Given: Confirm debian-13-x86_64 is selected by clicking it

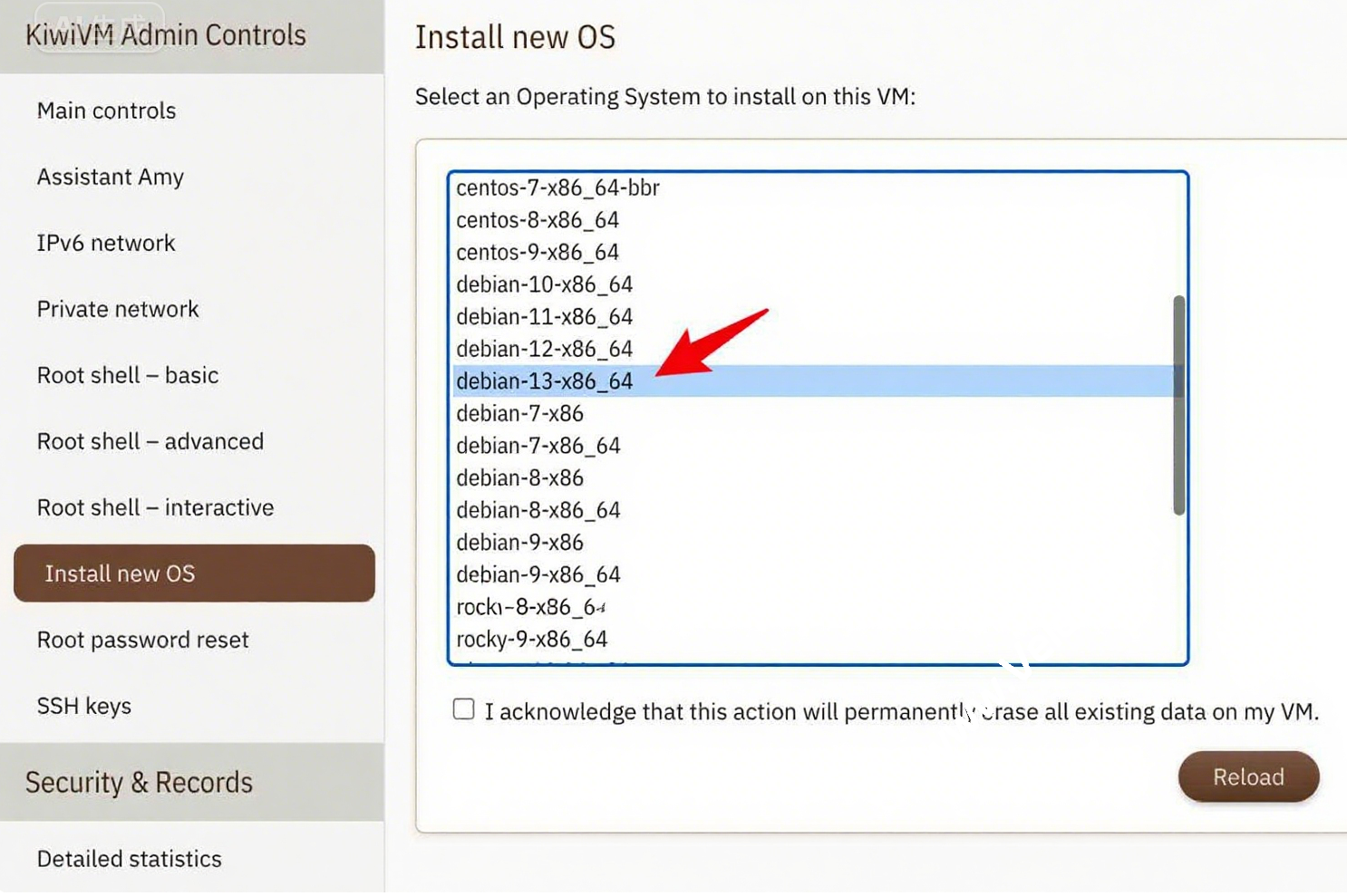Looking at the screenshot, I should pyautogui.click(x=544, y=381).
